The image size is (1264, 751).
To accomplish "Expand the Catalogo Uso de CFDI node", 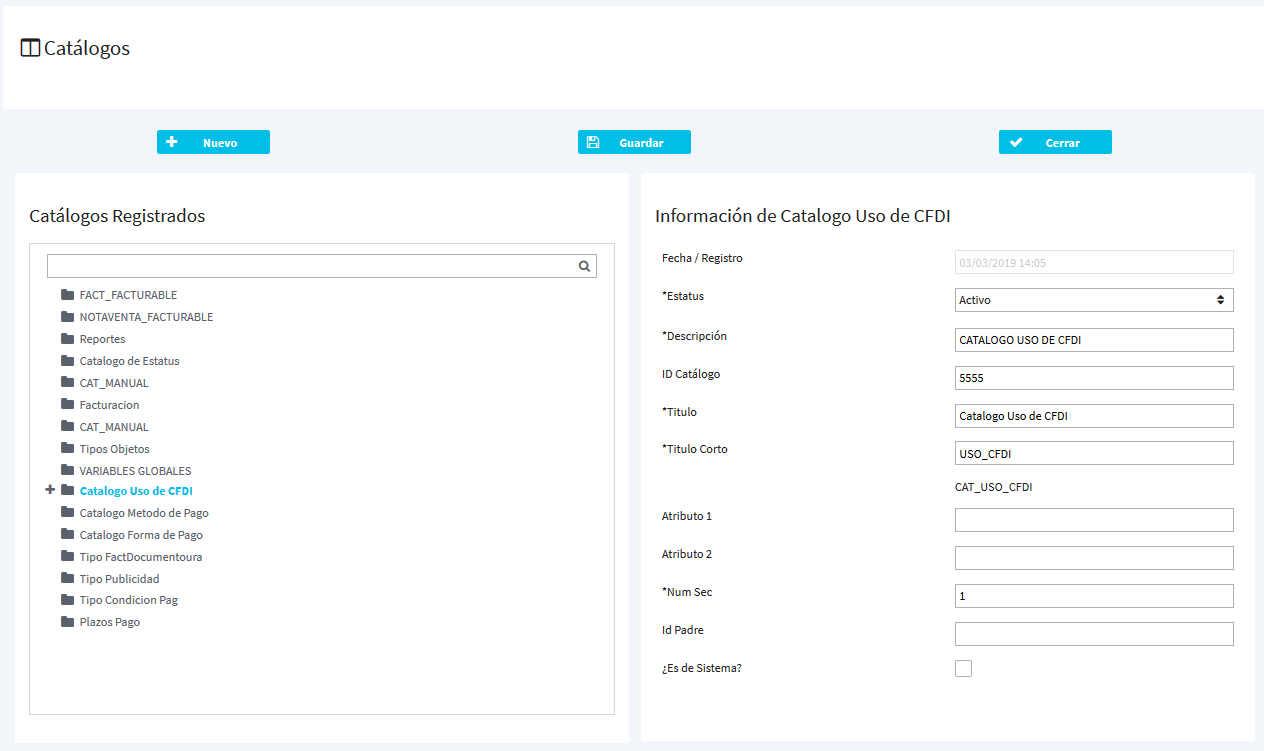I will (x=50, y=491).
